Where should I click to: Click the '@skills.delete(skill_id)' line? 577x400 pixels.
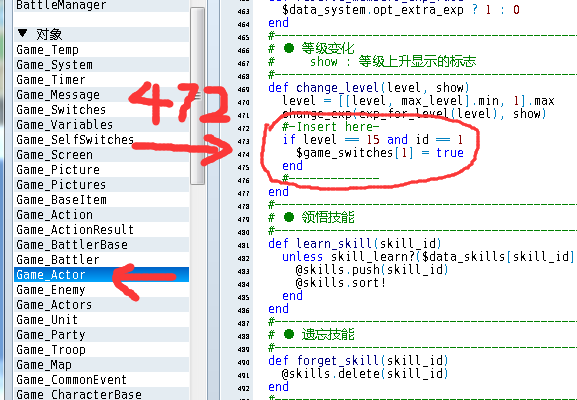[x=365, y=374]
